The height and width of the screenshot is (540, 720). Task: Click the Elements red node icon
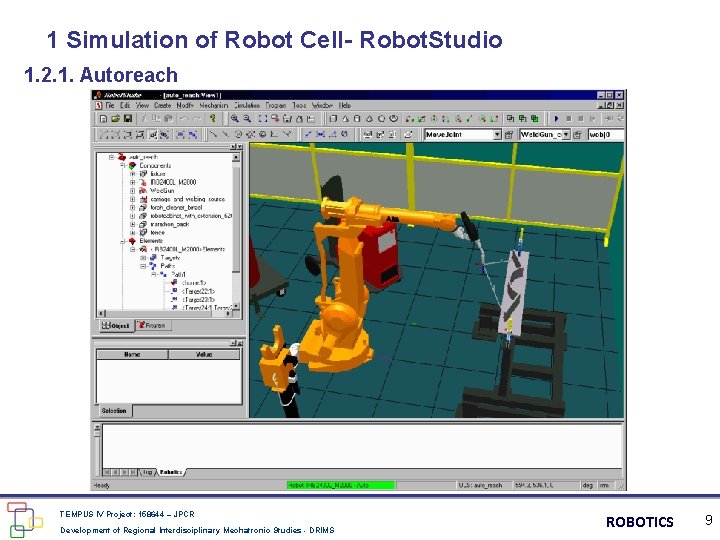132,241
